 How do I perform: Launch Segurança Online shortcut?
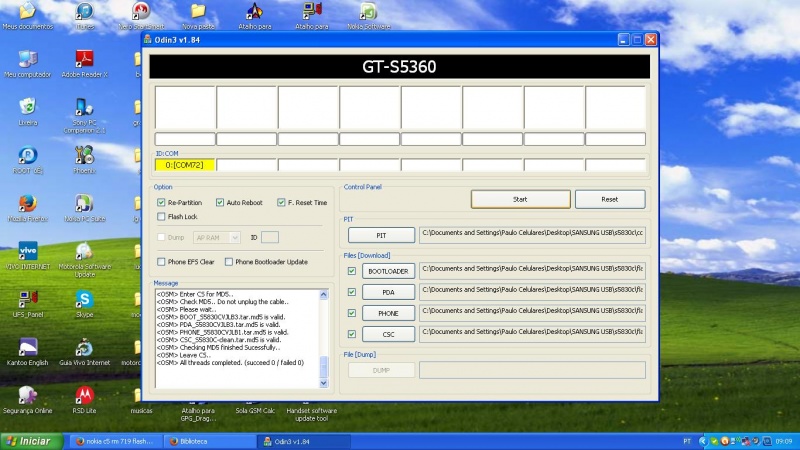[x=27, y=399]
